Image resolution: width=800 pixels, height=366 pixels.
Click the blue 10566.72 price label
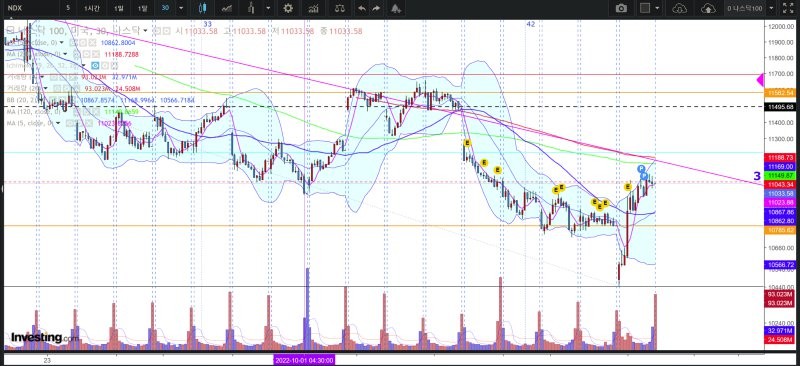780,264
